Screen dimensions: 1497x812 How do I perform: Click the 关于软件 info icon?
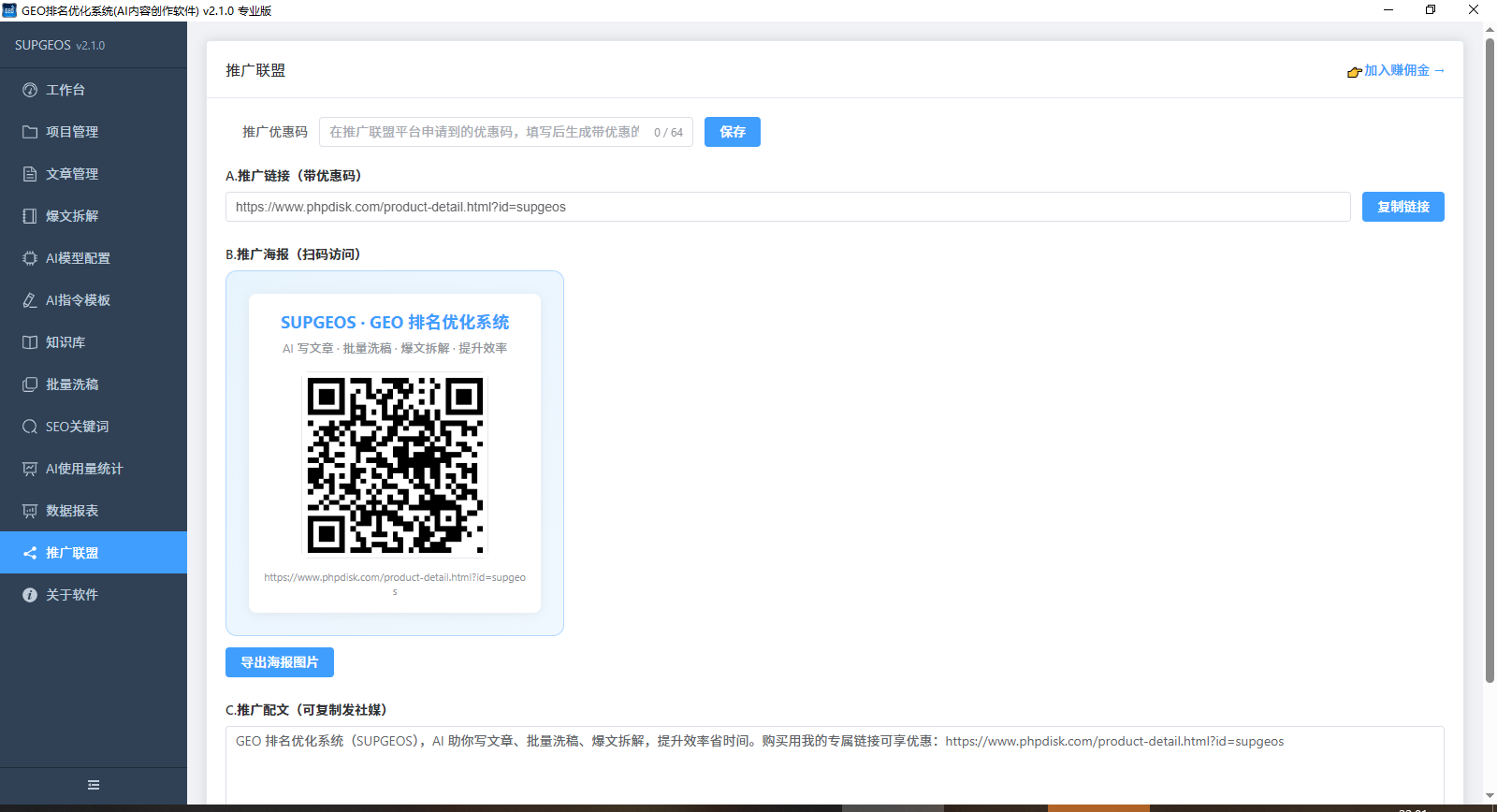coord(30,595)
